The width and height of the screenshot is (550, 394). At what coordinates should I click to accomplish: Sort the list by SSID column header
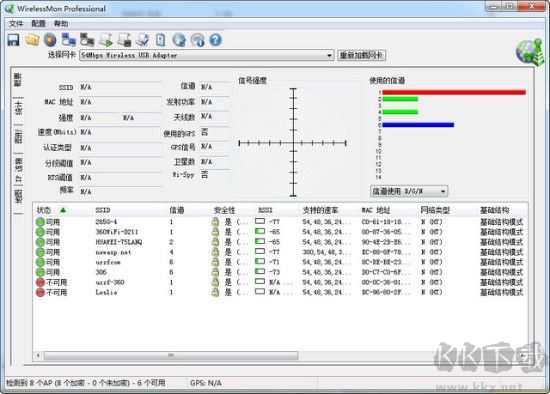pos(103,210)
